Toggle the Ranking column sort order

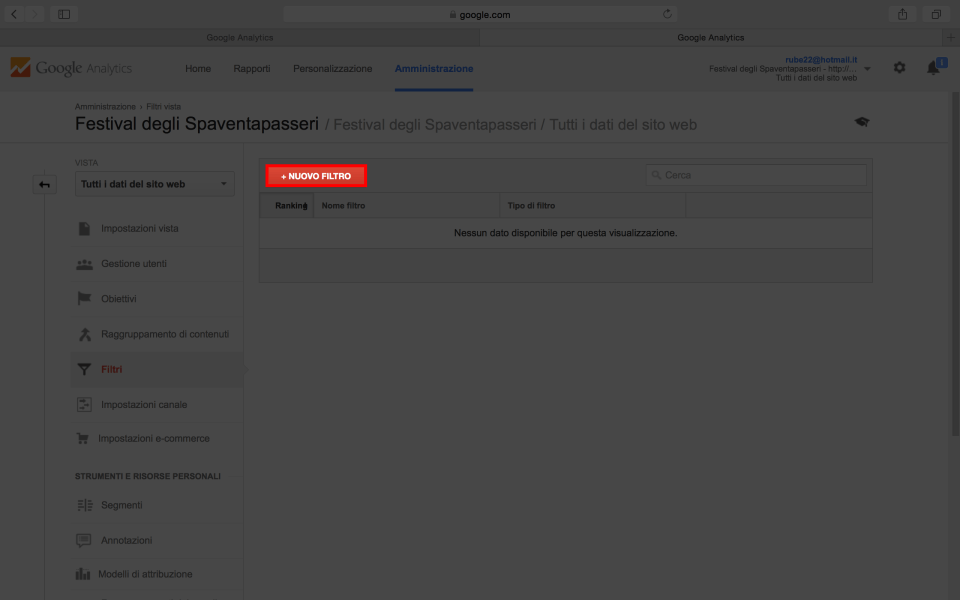pos(289,205)
